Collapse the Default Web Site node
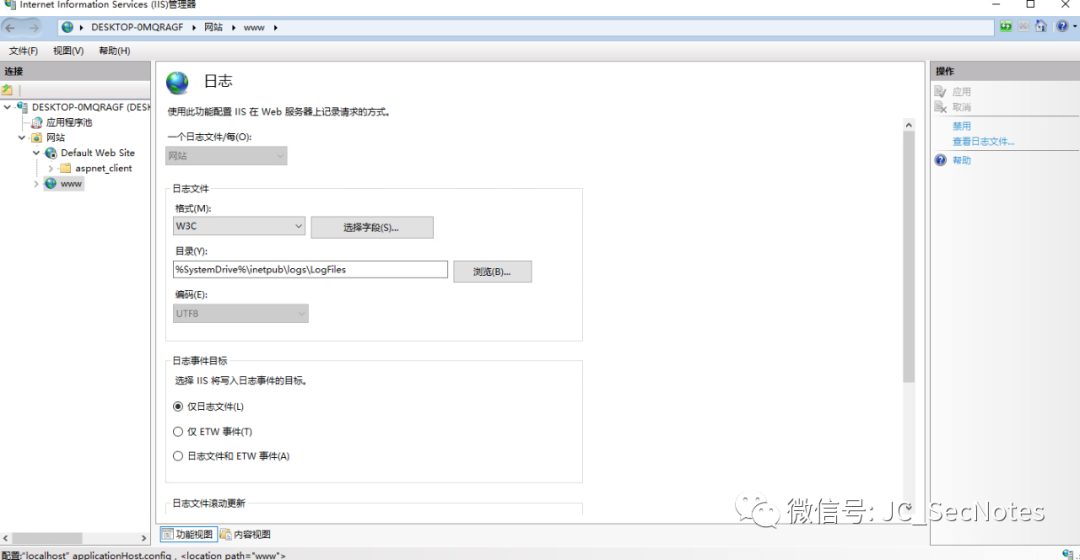This screenshot has height=560, width=1080. coord(37,153)
